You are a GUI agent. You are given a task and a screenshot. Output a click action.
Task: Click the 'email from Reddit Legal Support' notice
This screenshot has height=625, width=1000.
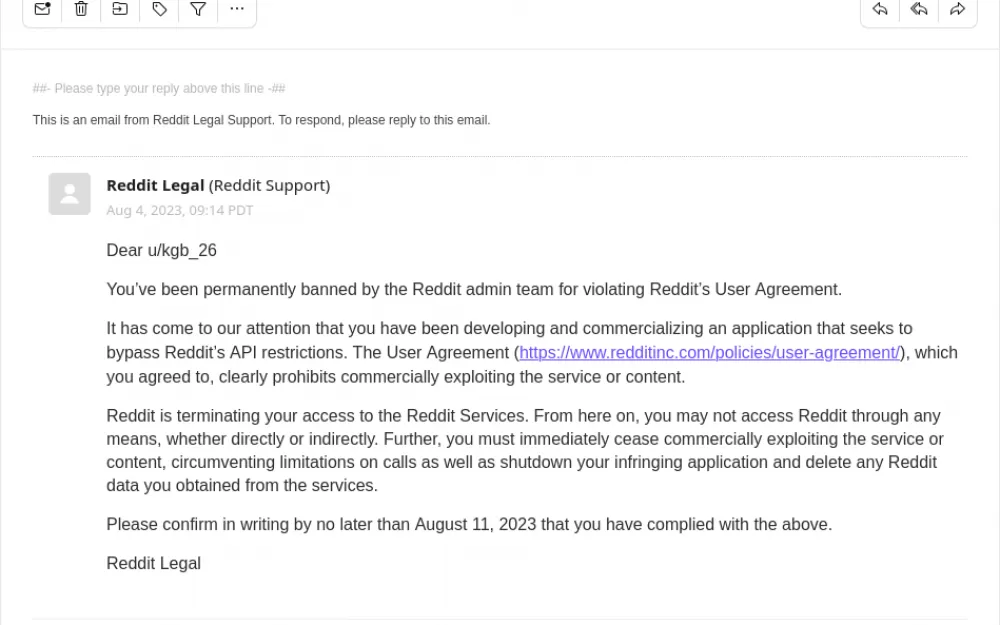[x=261, y=120]
